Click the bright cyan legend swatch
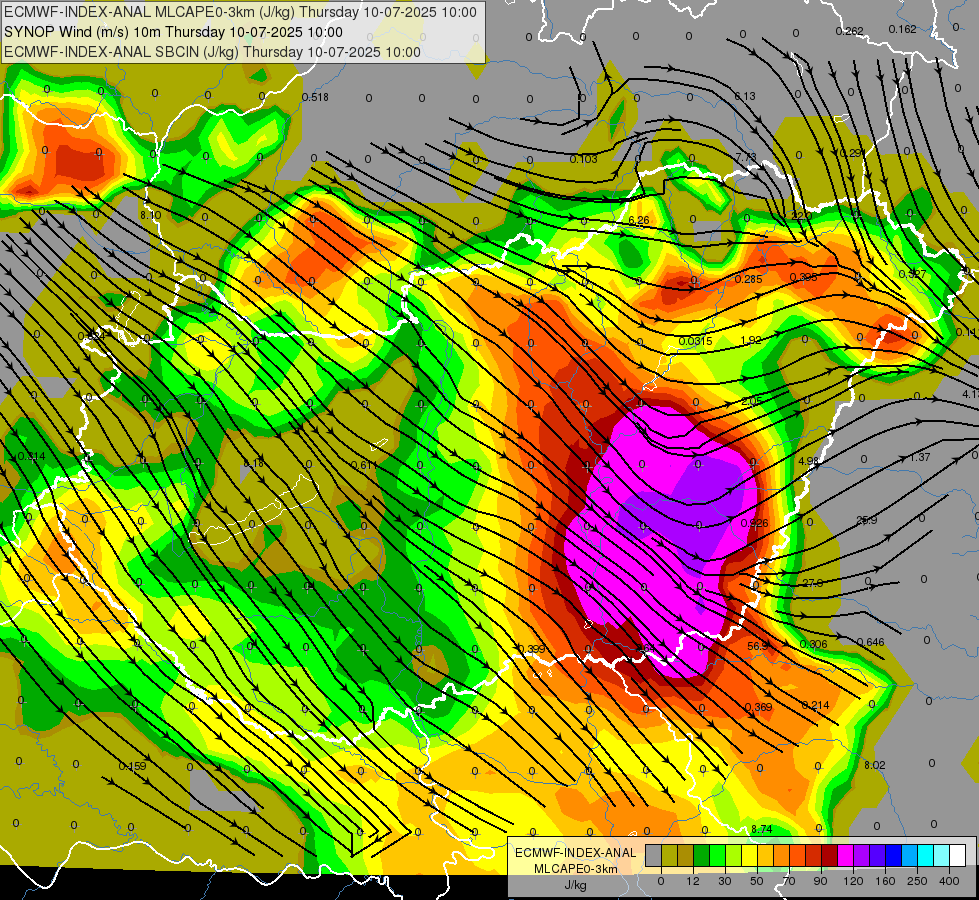979x900 pixels. pyautogui.click(x=926, y=855)
